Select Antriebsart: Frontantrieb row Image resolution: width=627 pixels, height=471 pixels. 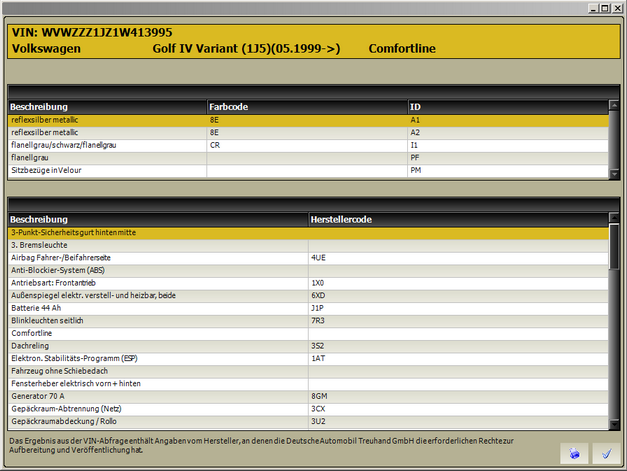click(308, 283)
